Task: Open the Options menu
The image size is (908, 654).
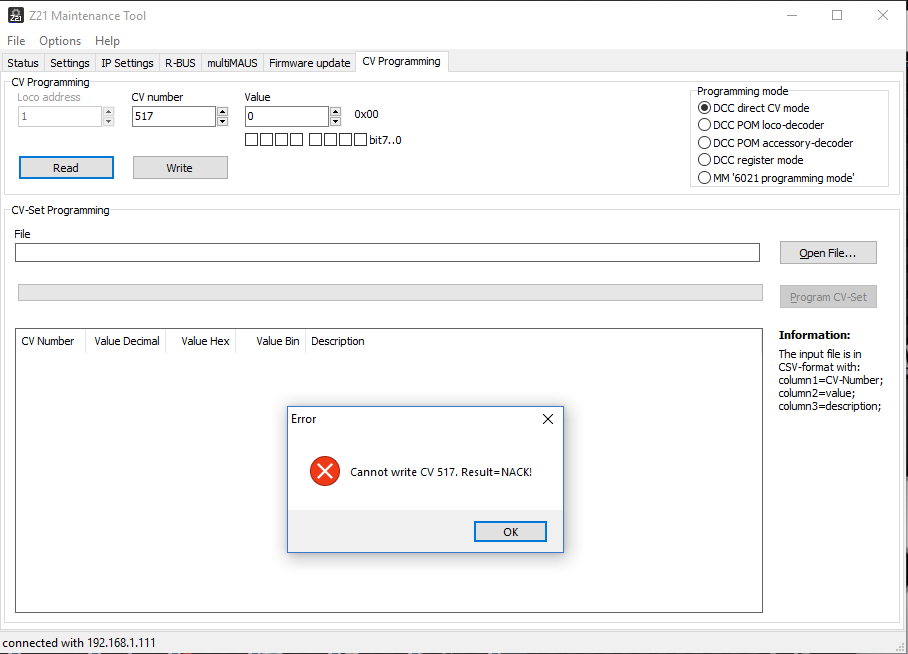Action: pyautogui.click(x=60, y=41)
